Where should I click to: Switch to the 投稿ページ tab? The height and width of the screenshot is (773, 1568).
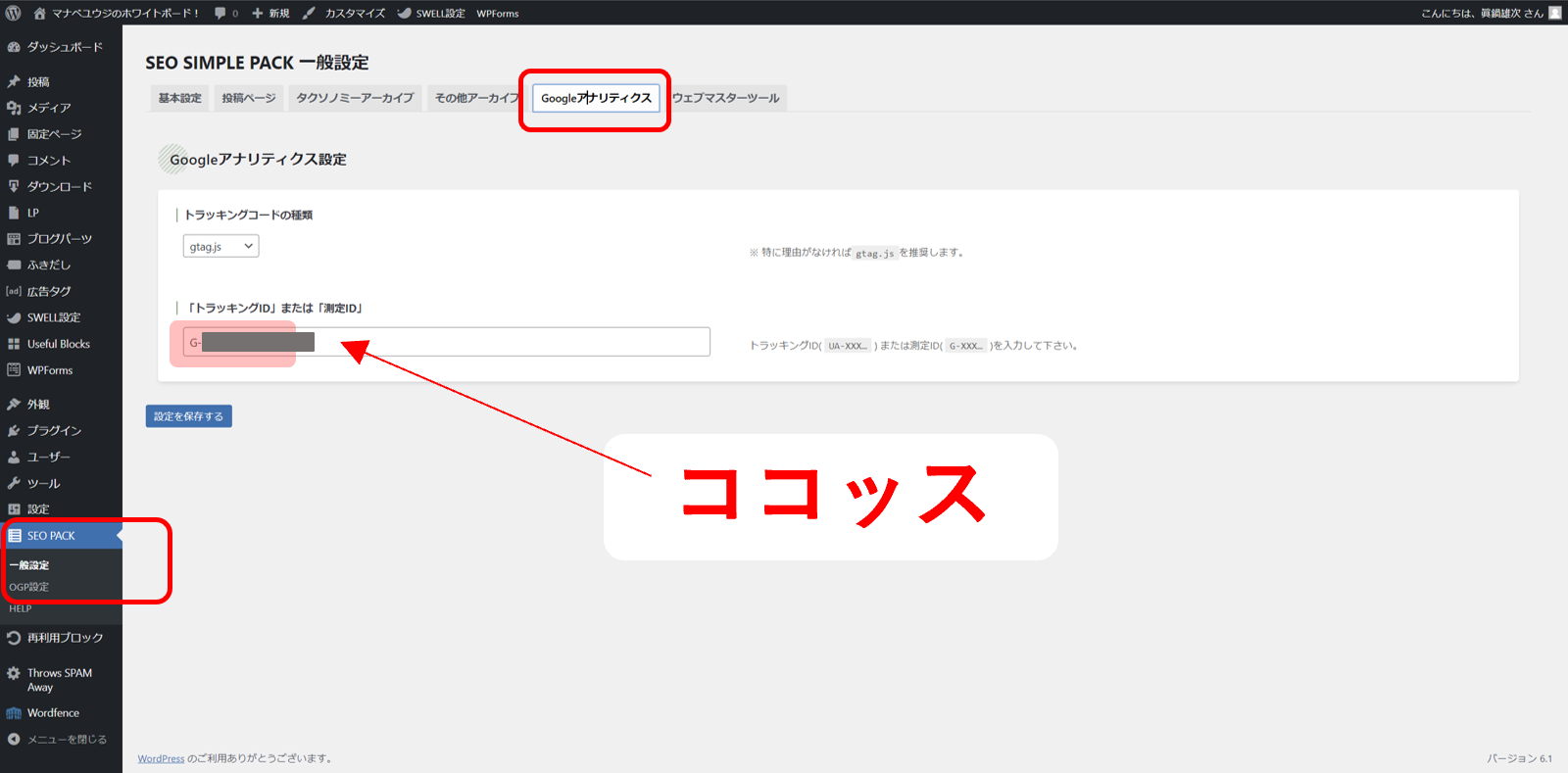coord(249,98)
